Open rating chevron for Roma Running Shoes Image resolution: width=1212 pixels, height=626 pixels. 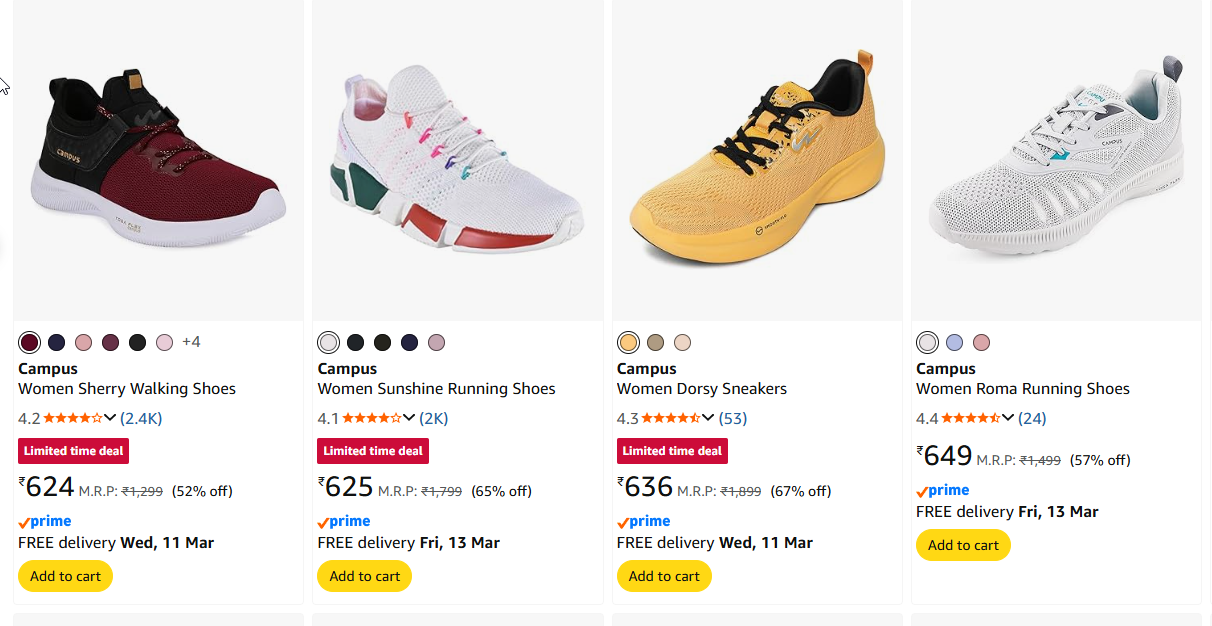[1008, 418]
